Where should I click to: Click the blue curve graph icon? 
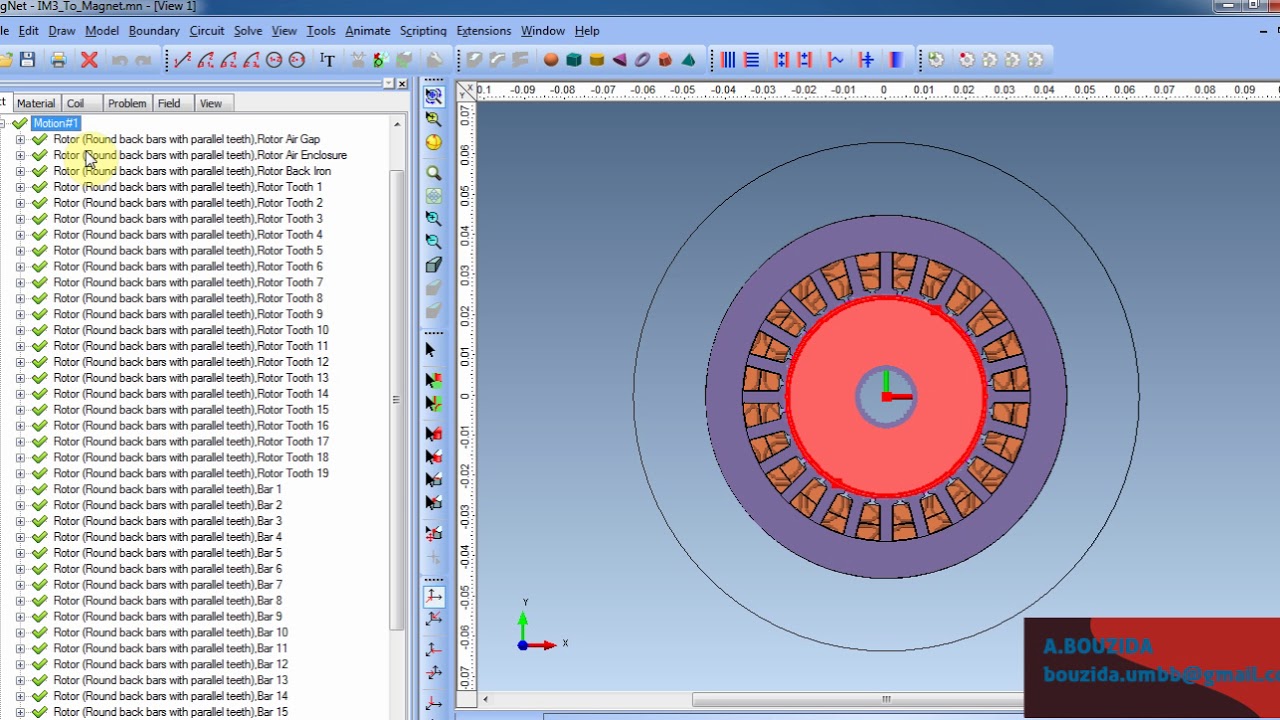(836, 60)
